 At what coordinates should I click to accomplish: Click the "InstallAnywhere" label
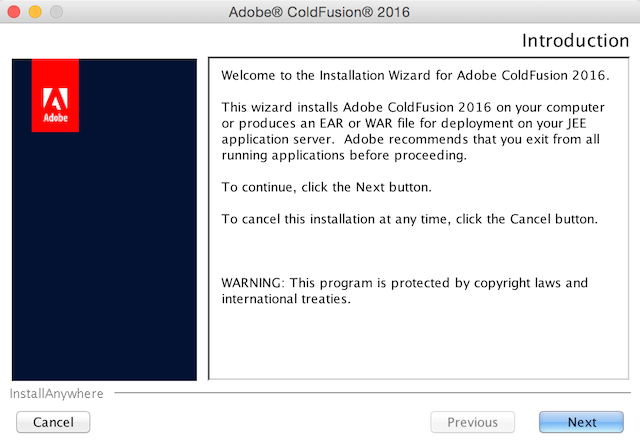pyautogui.click(x=56, y=394)
